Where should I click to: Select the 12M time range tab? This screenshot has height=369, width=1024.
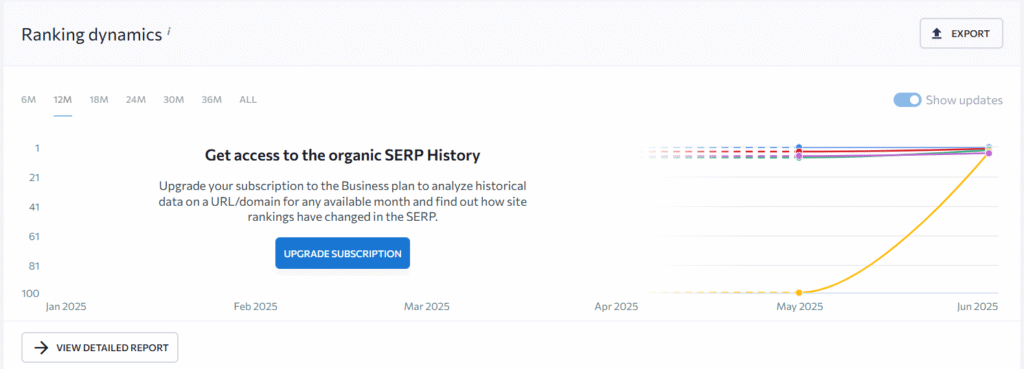[63, 100]
